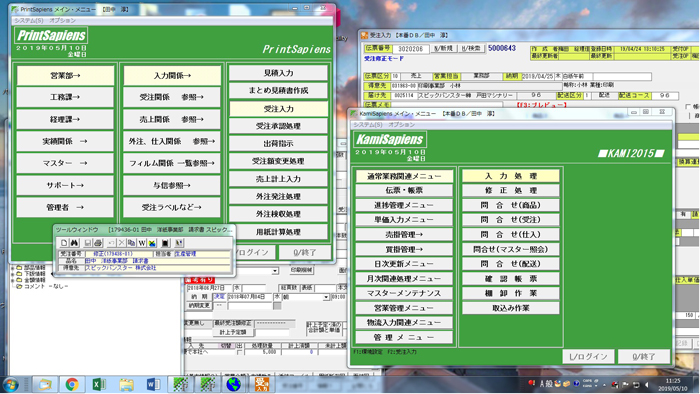Expand the 部品情報 tree folder
The image size is (700, 394).
pos(12,268)
